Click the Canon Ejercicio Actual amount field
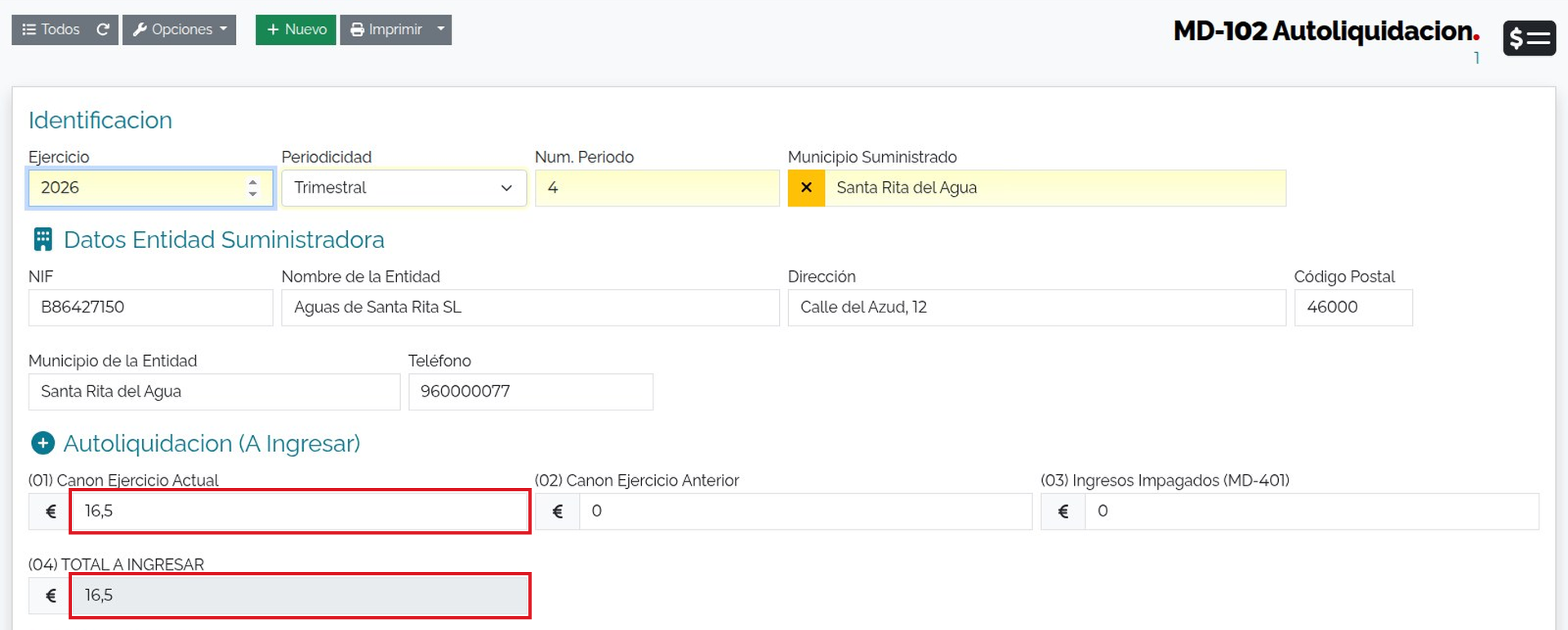Viewport: 1568px width, 630px height. [x=300, y=512]
